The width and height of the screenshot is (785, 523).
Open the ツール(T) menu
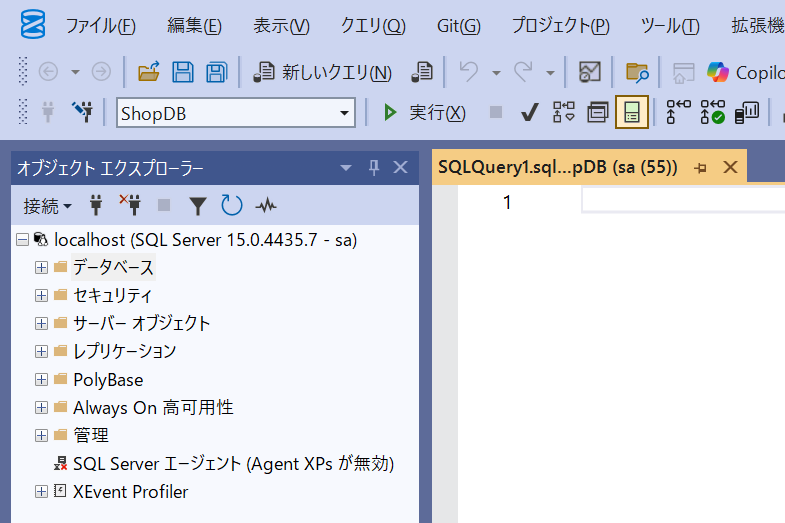pos(670,26)
